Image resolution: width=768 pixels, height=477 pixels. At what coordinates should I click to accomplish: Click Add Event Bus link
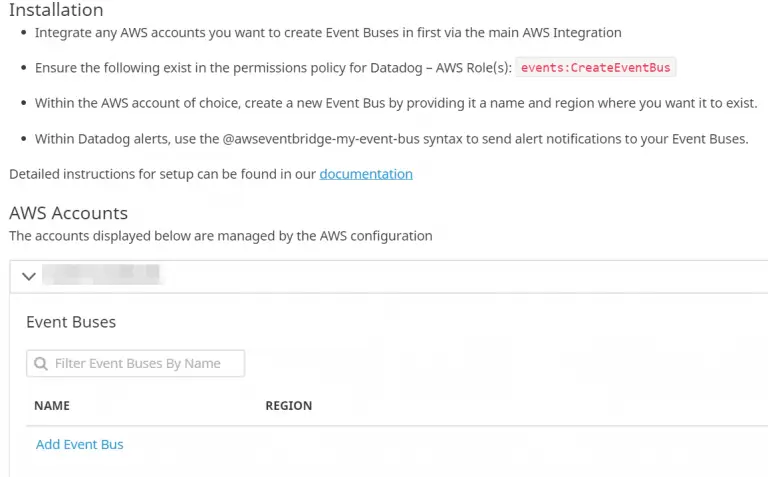(79, 444)
